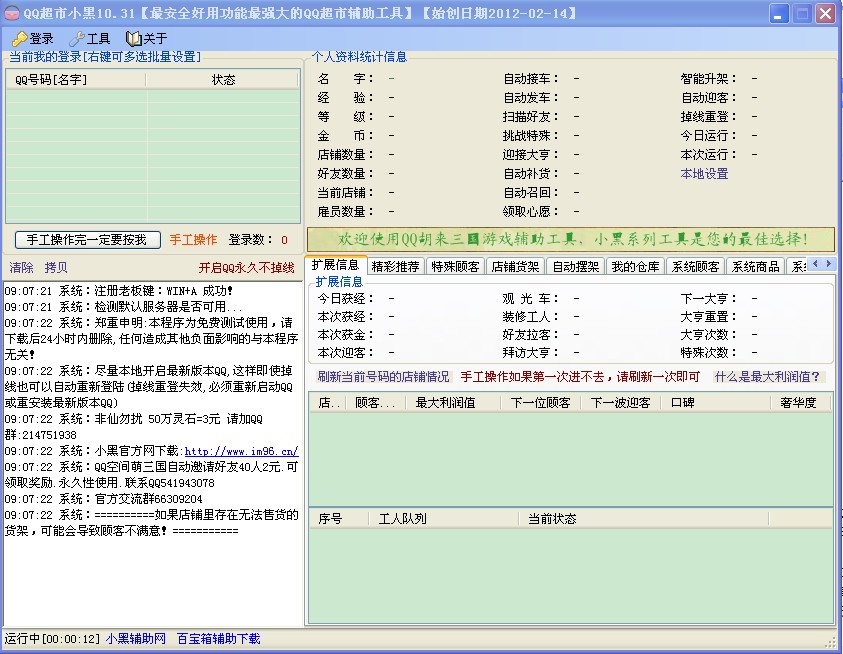Open the 工具 menu
The width and height of the screenshot is (843, 654).
(90, 39)
